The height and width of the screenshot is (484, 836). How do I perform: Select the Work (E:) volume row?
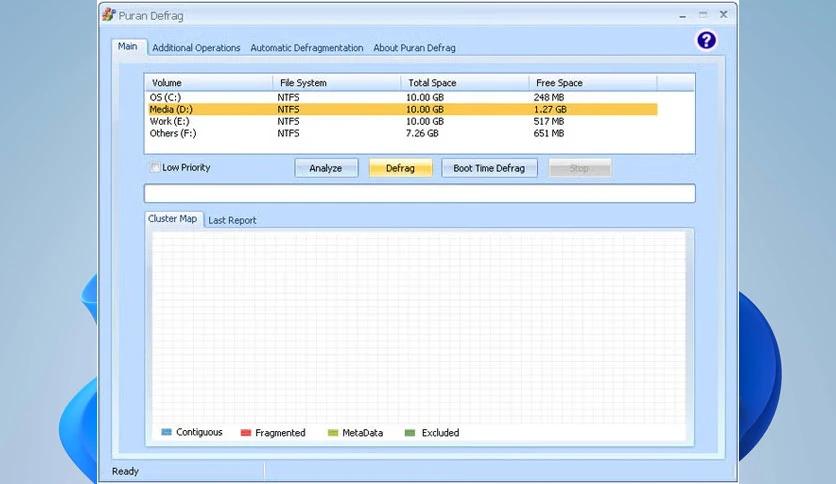[x=403, y=122]
